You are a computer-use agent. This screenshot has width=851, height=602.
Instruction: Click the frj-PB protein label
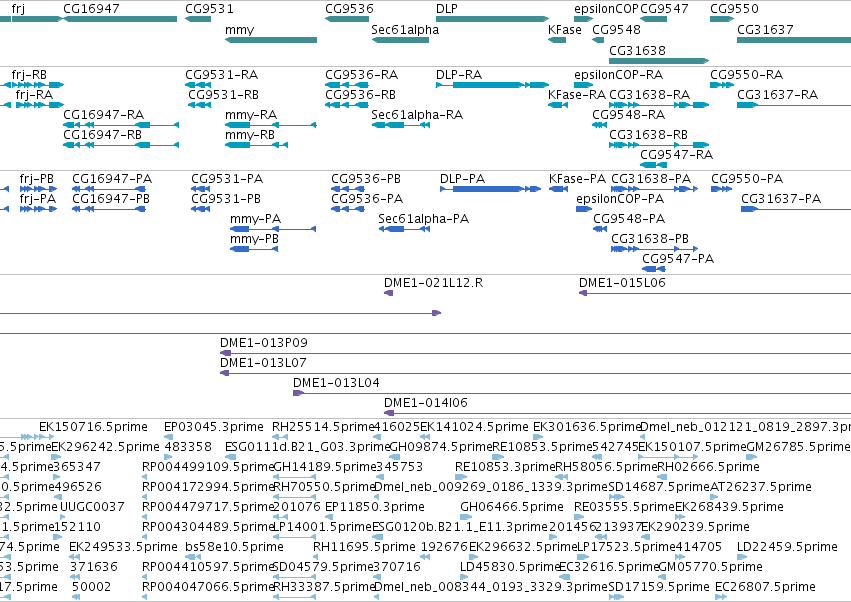36,179
